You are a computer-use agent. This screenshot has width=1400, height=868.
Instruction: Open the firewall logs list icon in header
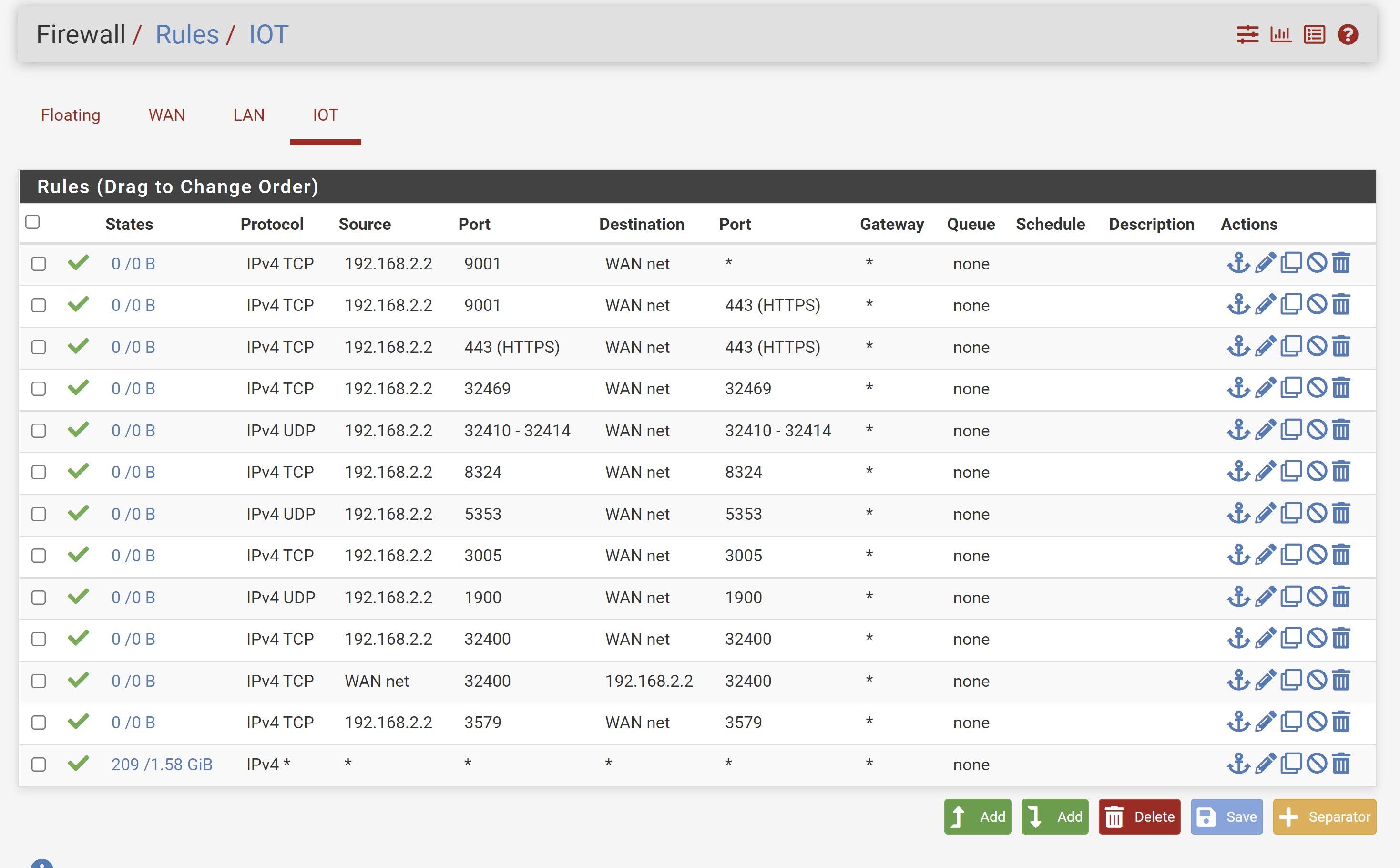(x=1314, y=34)
